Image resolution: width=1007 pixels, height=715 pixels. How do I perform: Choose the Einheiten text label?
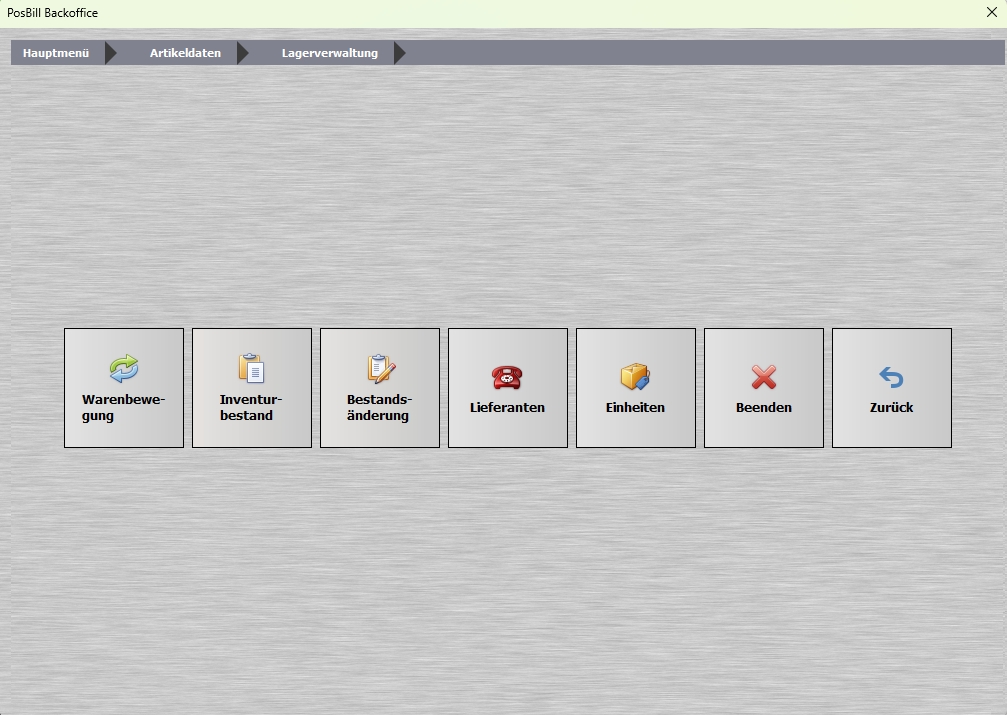[x=635, y=408]
